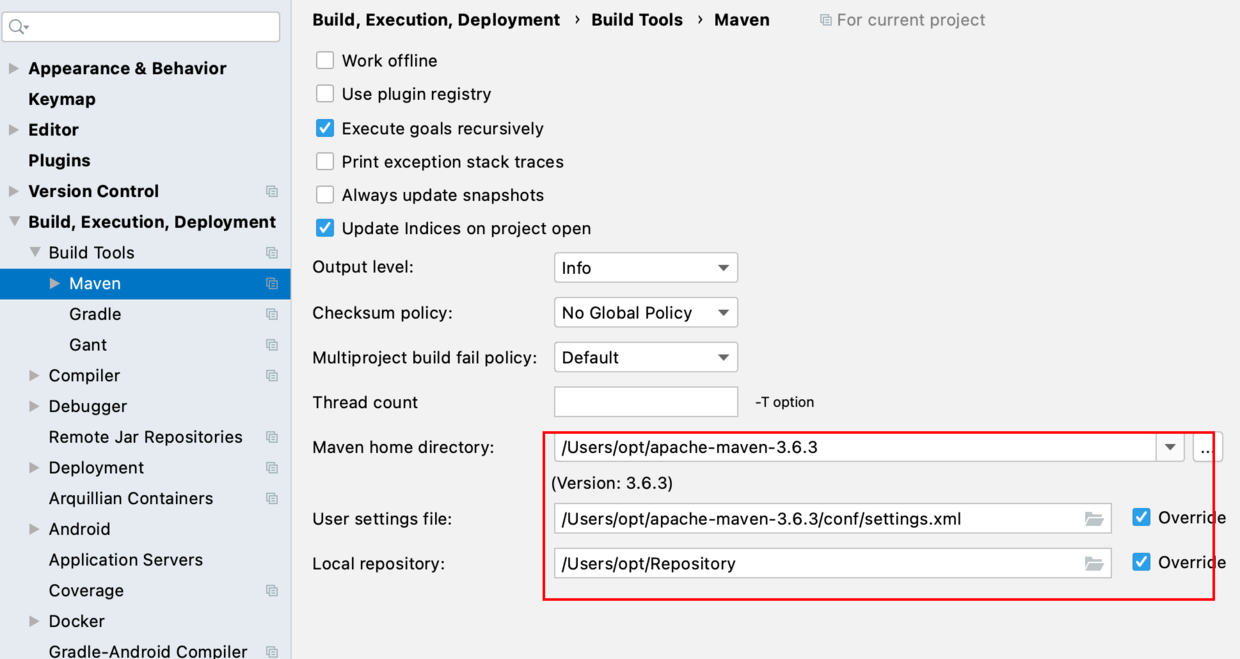Screen dimensions: 1240x659
Task: Expand the Docker node
Action: click(35, 622)
